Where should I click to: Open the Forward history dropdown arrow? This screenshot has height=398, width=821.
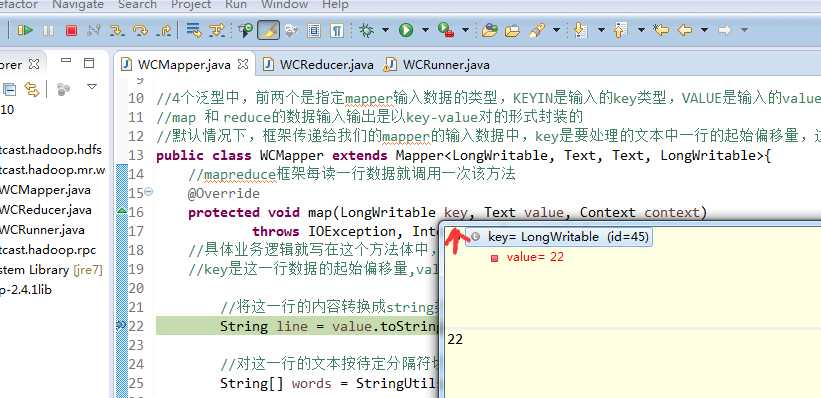[744, 30]
